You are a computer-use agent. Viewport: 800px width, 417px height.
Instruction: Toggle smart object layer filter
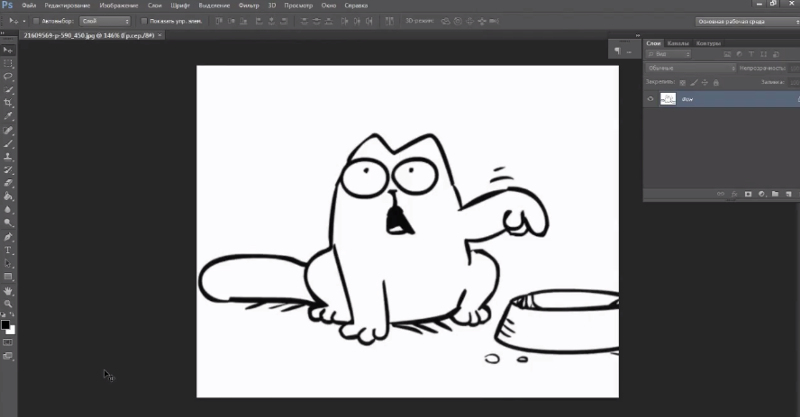(x=776, y=54)
